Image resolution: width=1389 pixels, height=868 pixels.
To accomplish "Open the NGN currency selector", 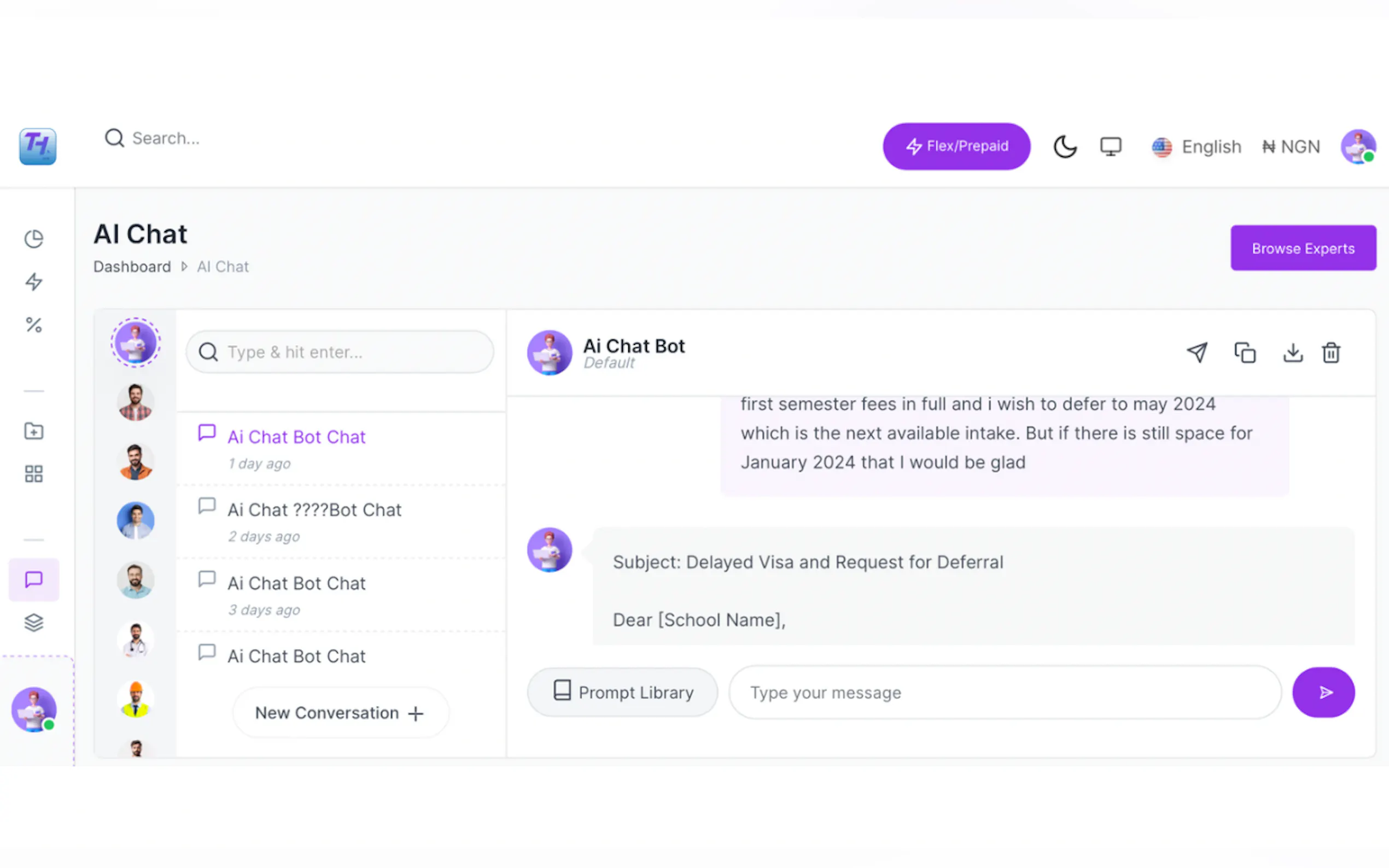I will pos(1291,147).
